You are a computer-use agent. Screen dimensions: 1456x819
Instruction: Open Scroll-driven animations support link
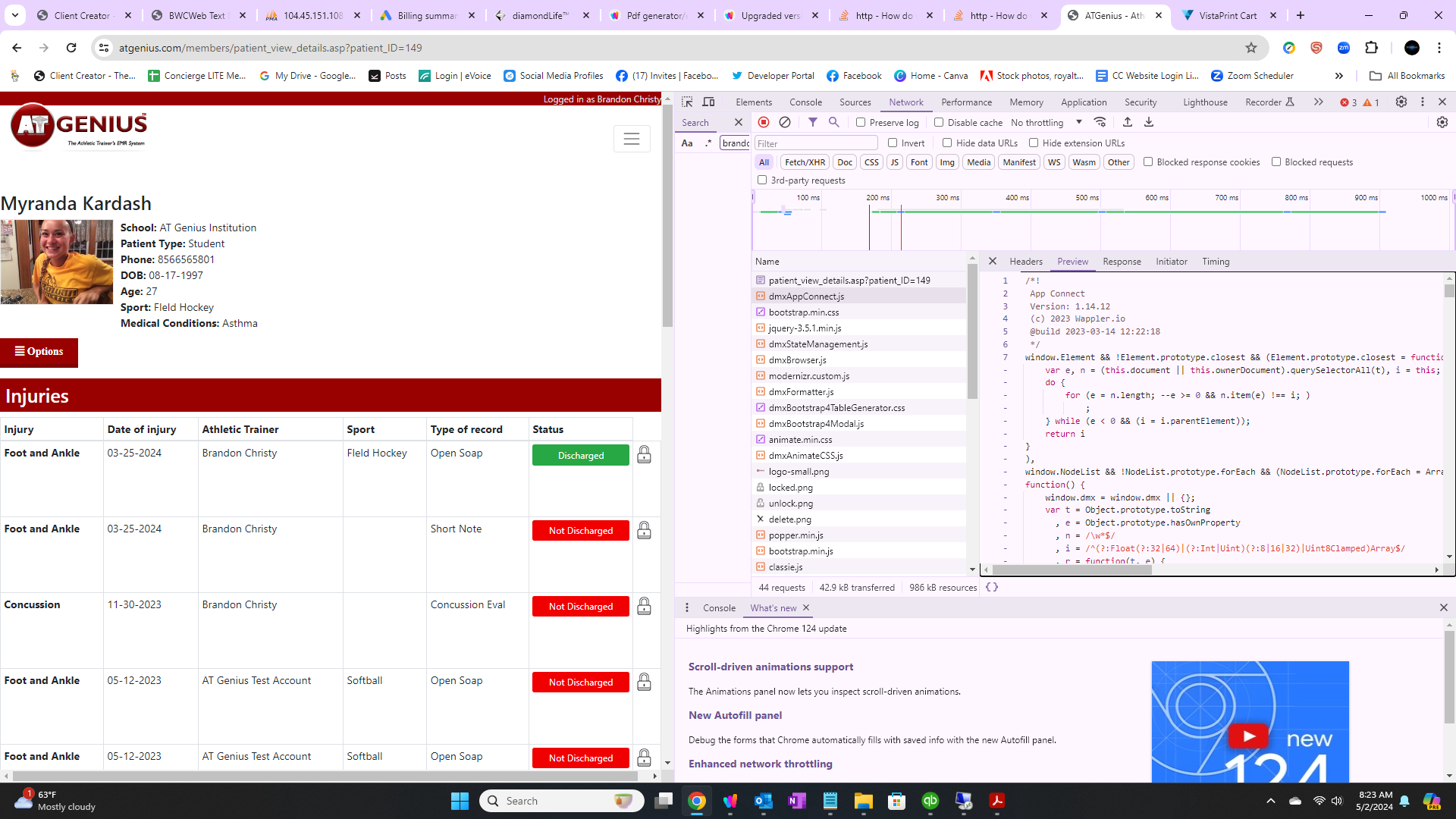[770, 667]
